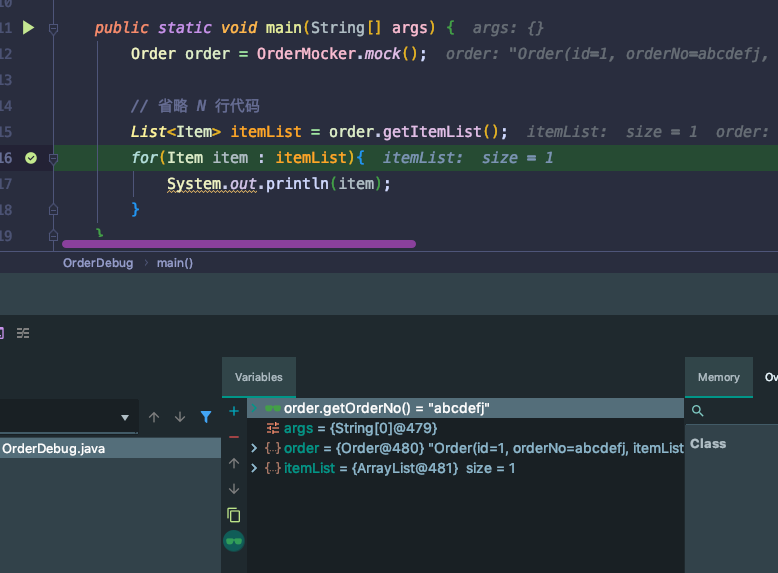The width and height of the screenshot is (778, 573).
Task: Click the OrderDebug breadcrumb
Action: tap(98, 263)
